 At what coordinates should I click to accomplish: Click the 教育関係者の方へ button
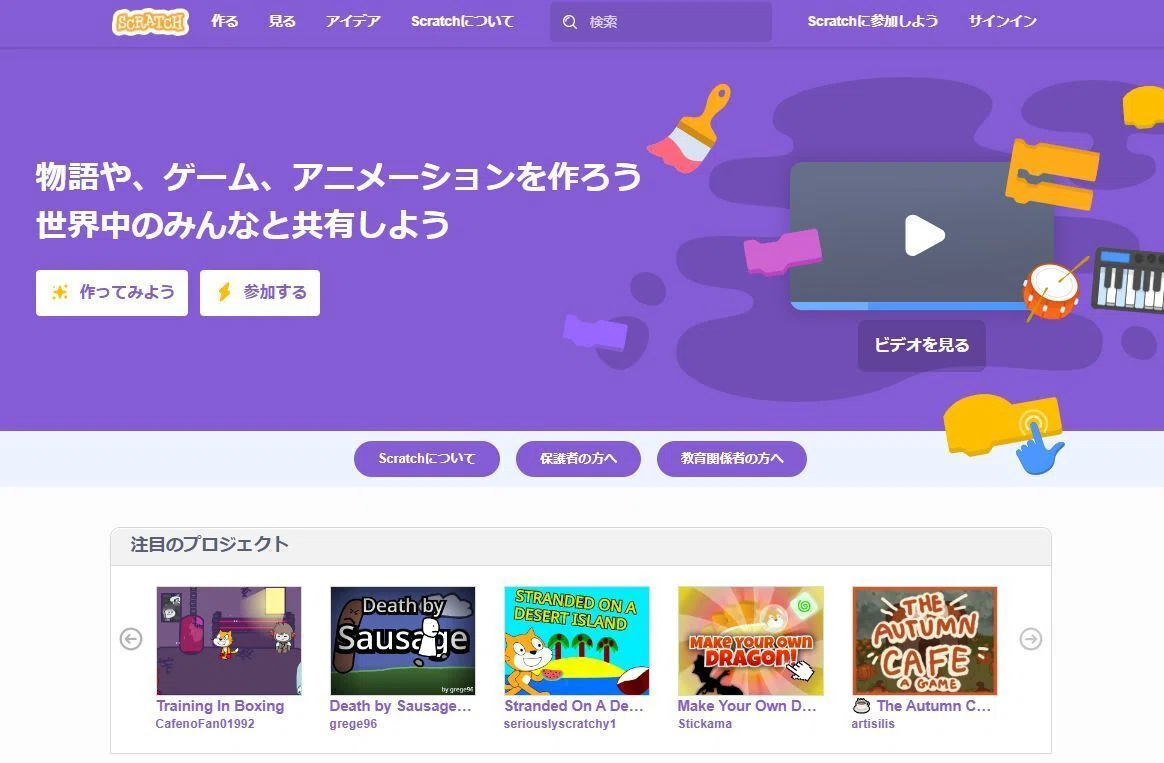point(732,459)
